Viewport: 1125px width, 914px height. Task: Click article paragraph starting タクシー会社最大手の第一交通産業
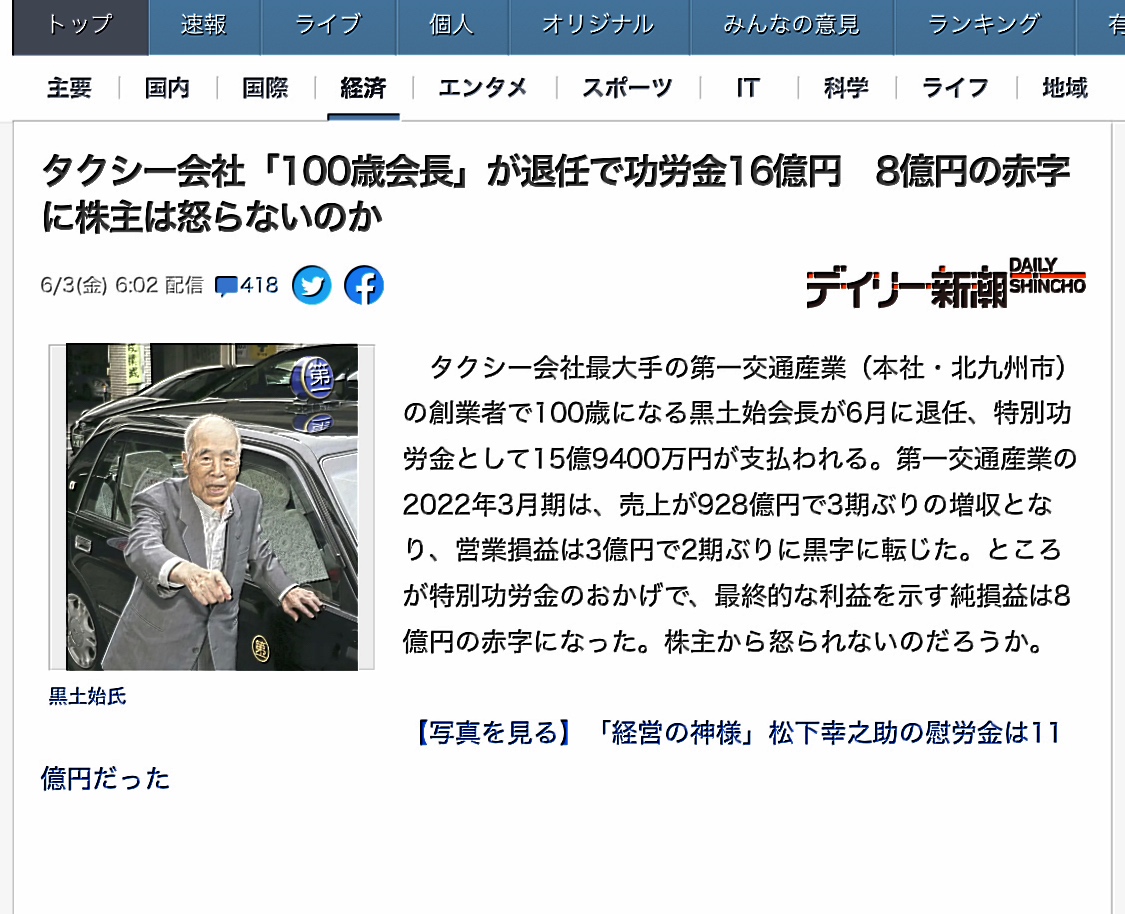[x=739, y=504]
